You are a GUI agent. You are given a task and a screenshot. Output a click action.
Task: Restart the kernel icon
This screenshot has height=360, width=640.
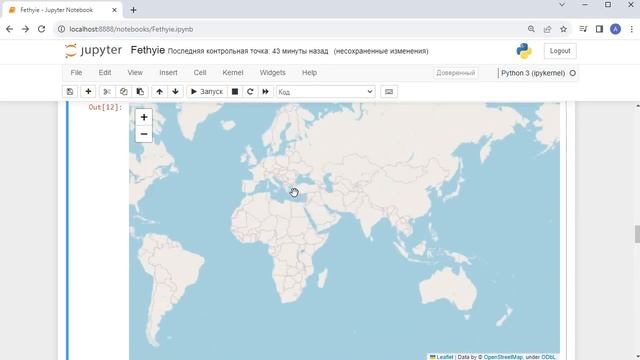pos(250,92)
